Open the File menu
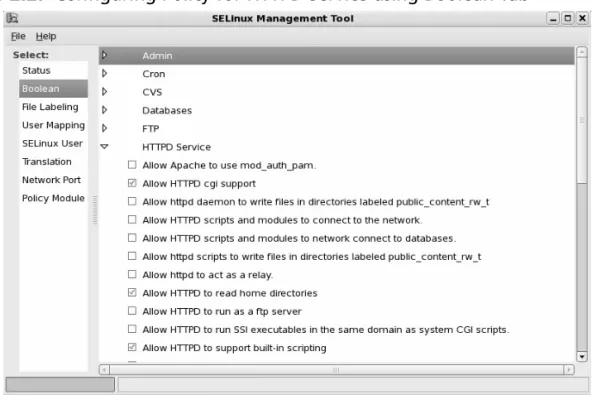592x395 pixels. pos(18,36)
